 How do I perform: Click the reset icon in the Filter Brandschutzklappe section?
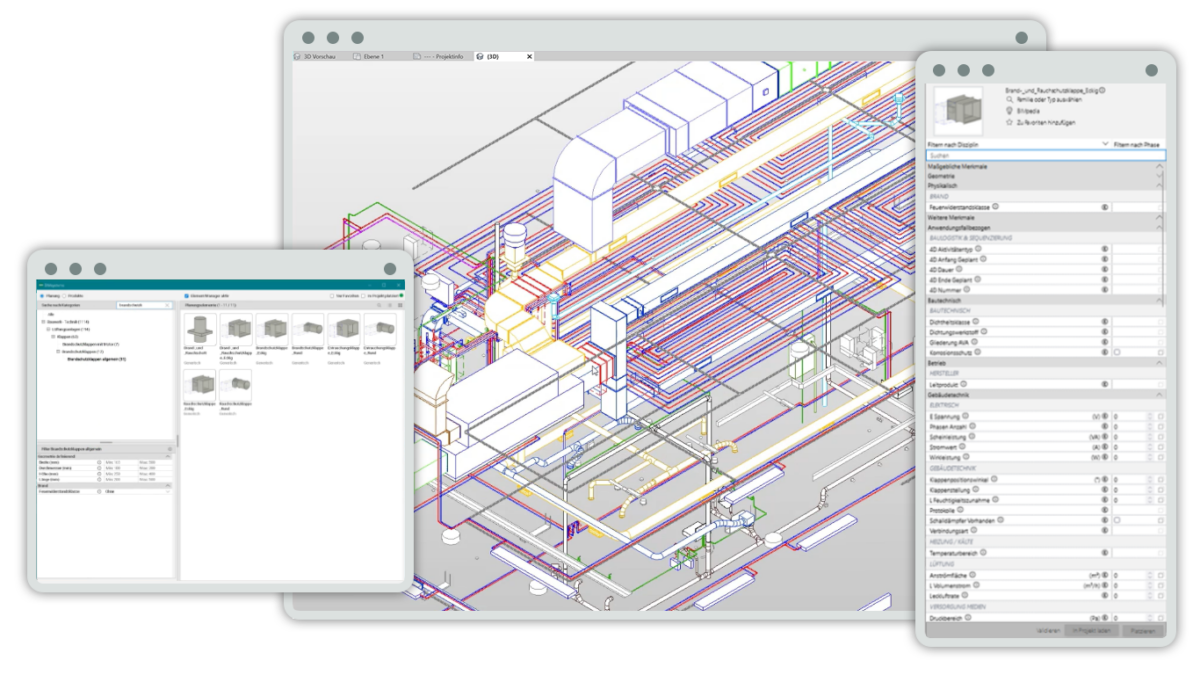[170, 450]
